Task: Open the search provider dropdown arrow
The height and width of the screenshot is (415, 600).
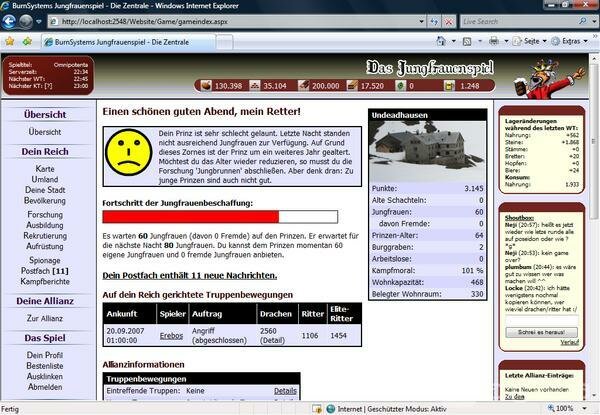Action: (594, 22)
